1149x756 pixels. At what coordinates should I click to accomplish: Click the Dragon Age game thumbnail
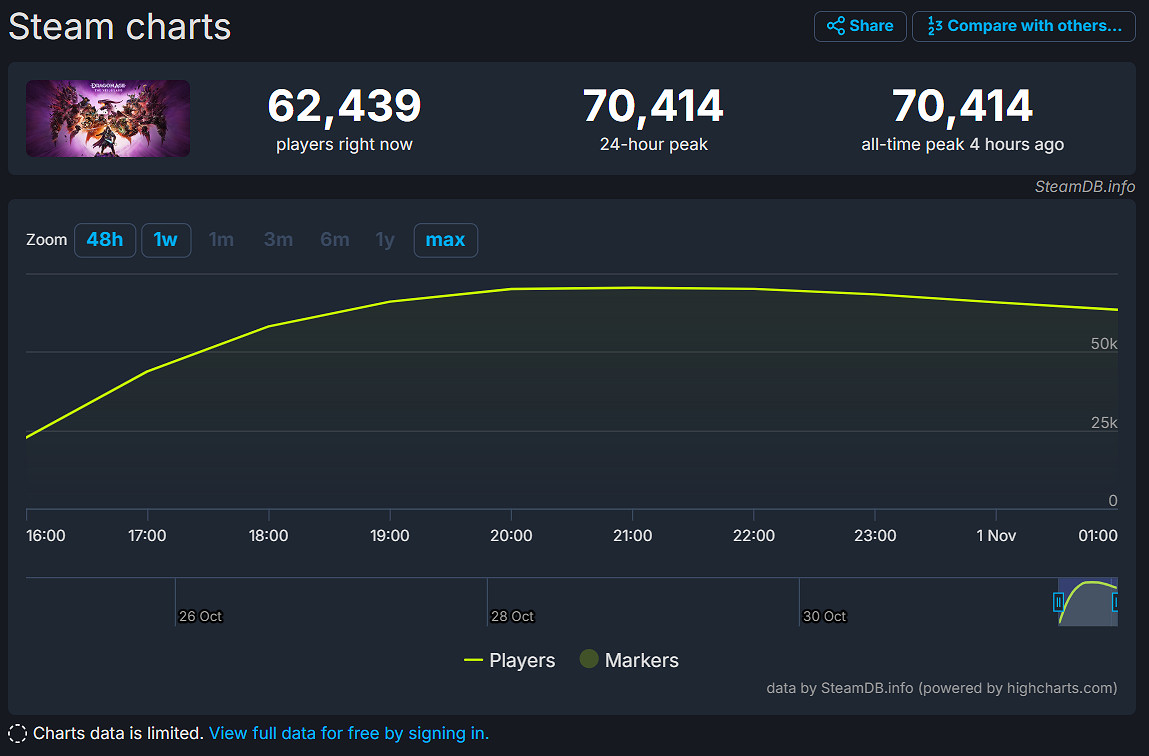108,118
